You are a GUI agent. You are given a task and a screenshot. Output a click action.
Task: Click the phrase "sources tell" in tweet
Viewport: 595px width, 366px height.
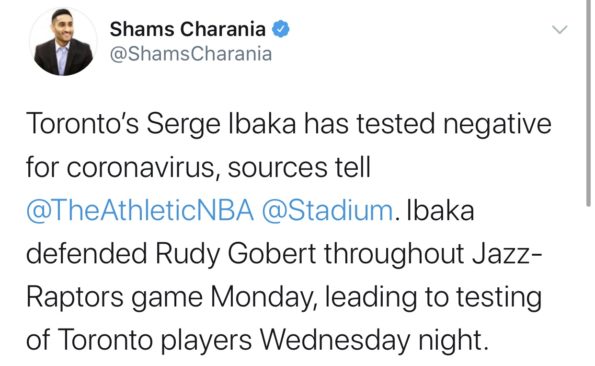[299, 167]
